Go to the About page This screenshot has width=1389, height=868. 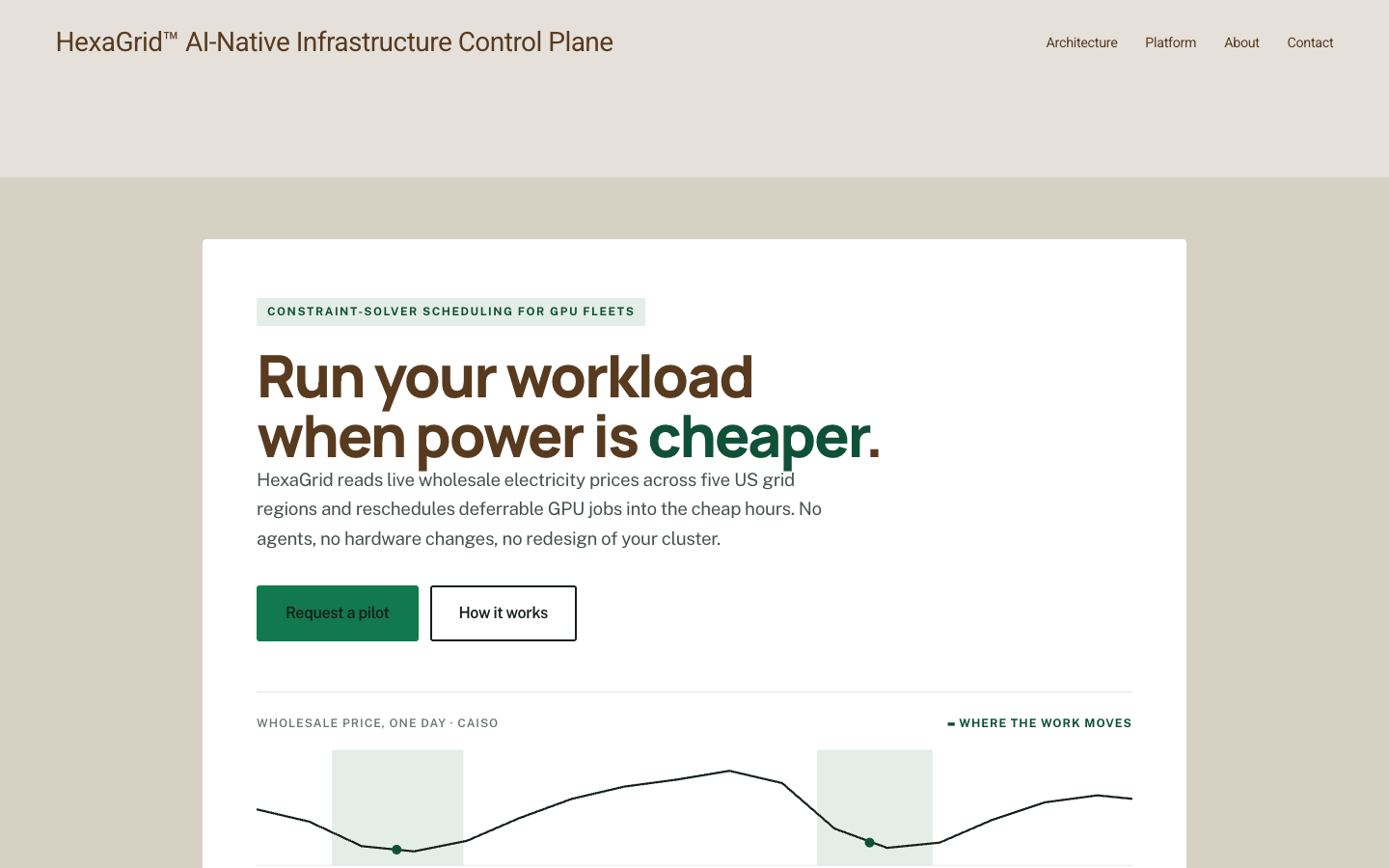tap(1241, 42)
